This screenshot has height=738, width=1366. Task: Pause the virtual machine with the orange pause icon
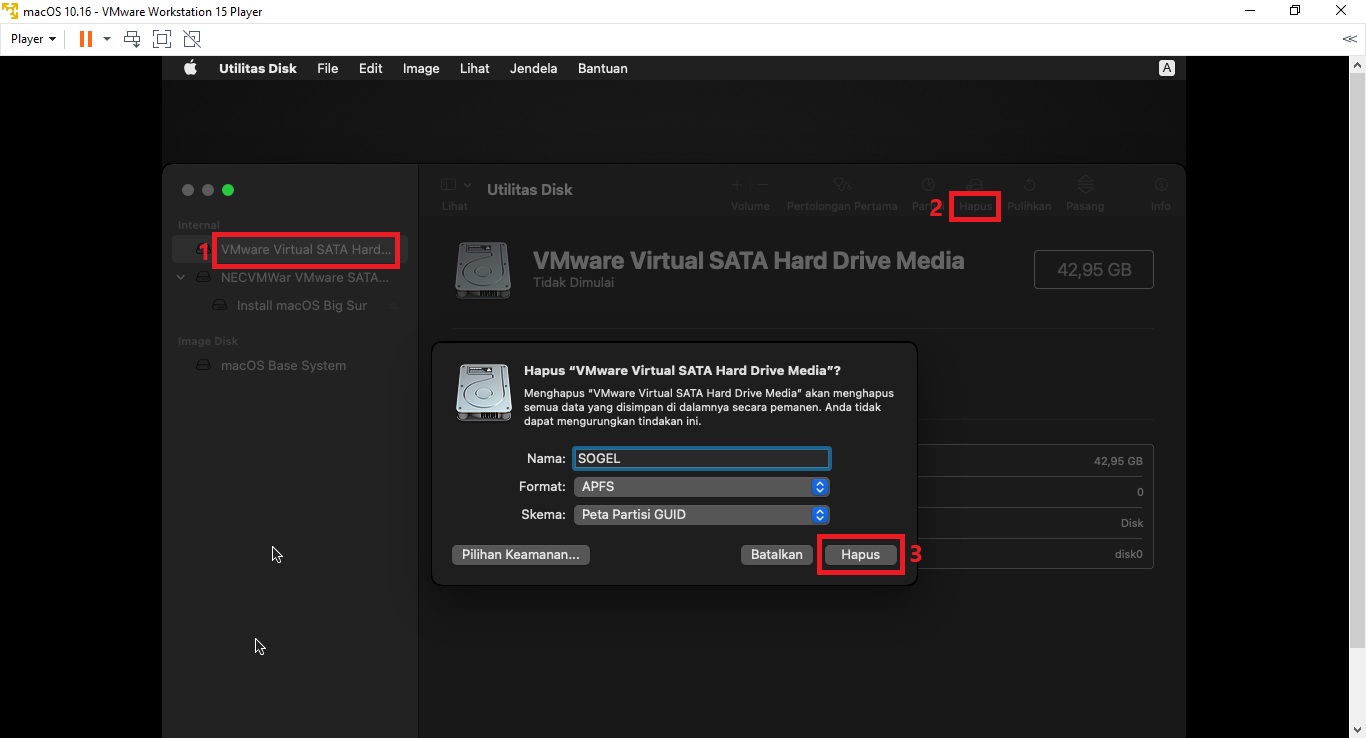(86, 39)
